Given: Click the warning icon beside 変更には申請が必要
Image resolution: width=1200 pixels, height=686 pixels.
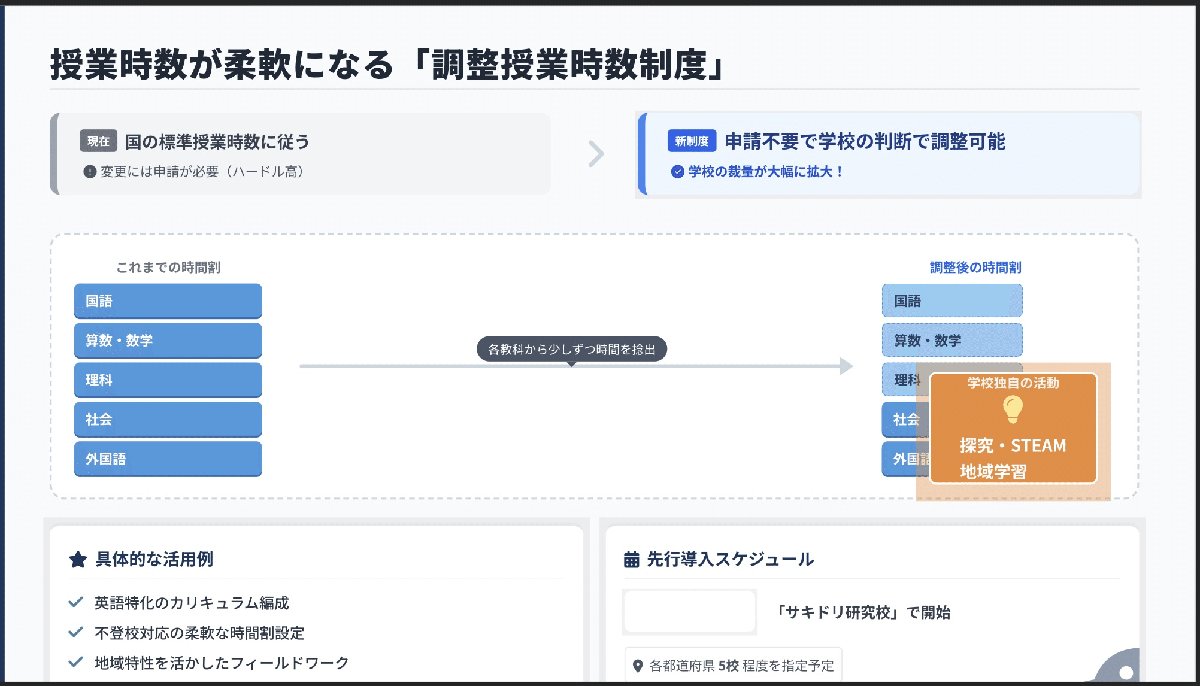Looking at the screenshot, I should click(x=89, y=171).
